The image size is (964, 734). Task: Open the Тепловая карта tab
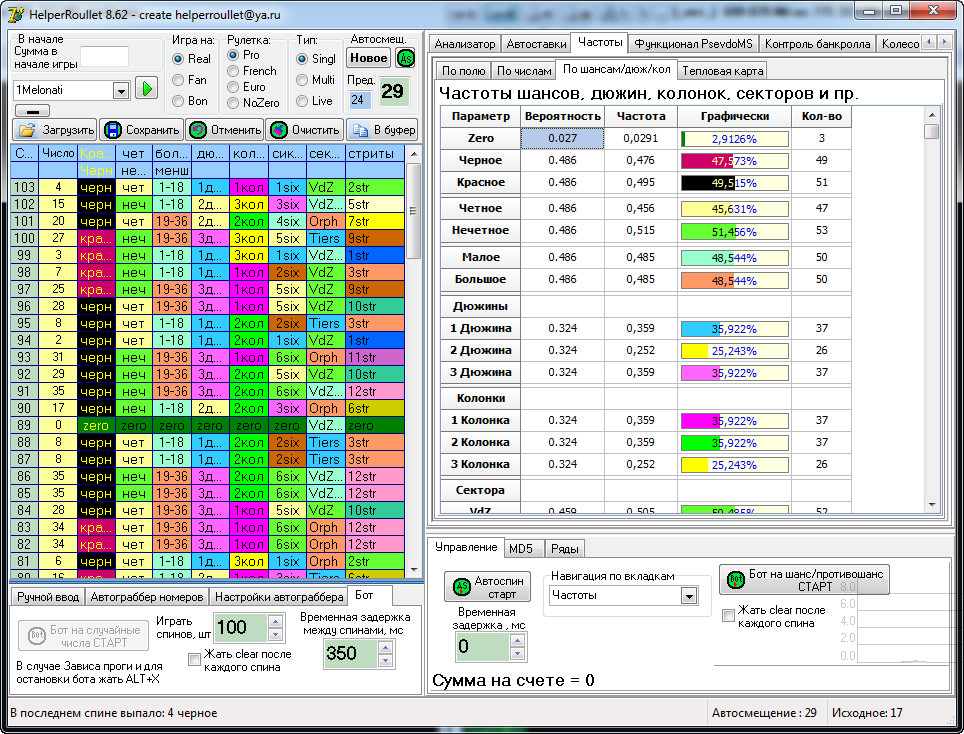point(722,71)
